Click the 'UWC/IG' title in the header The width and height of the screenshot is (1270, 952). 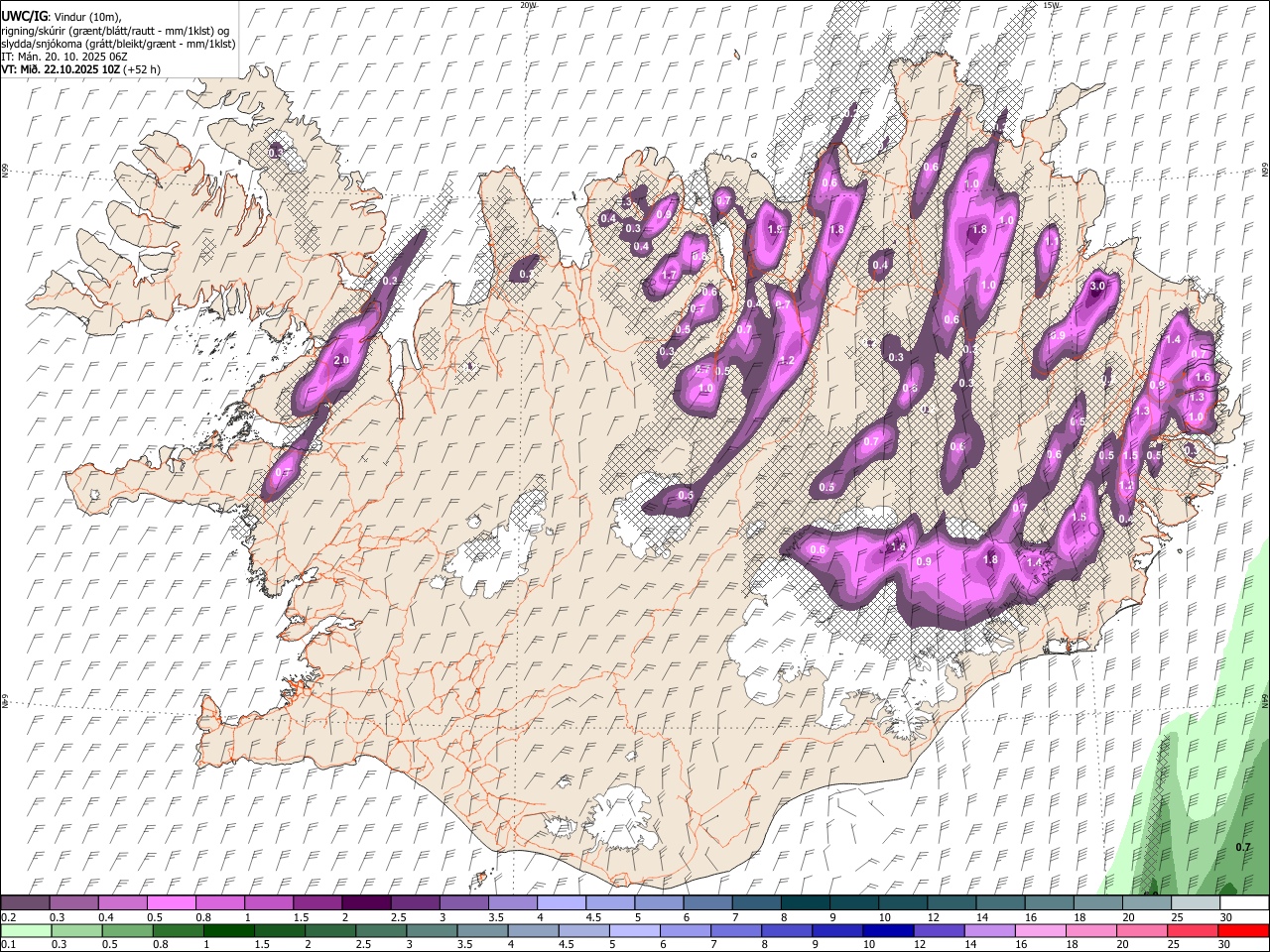tap(24, 17)
